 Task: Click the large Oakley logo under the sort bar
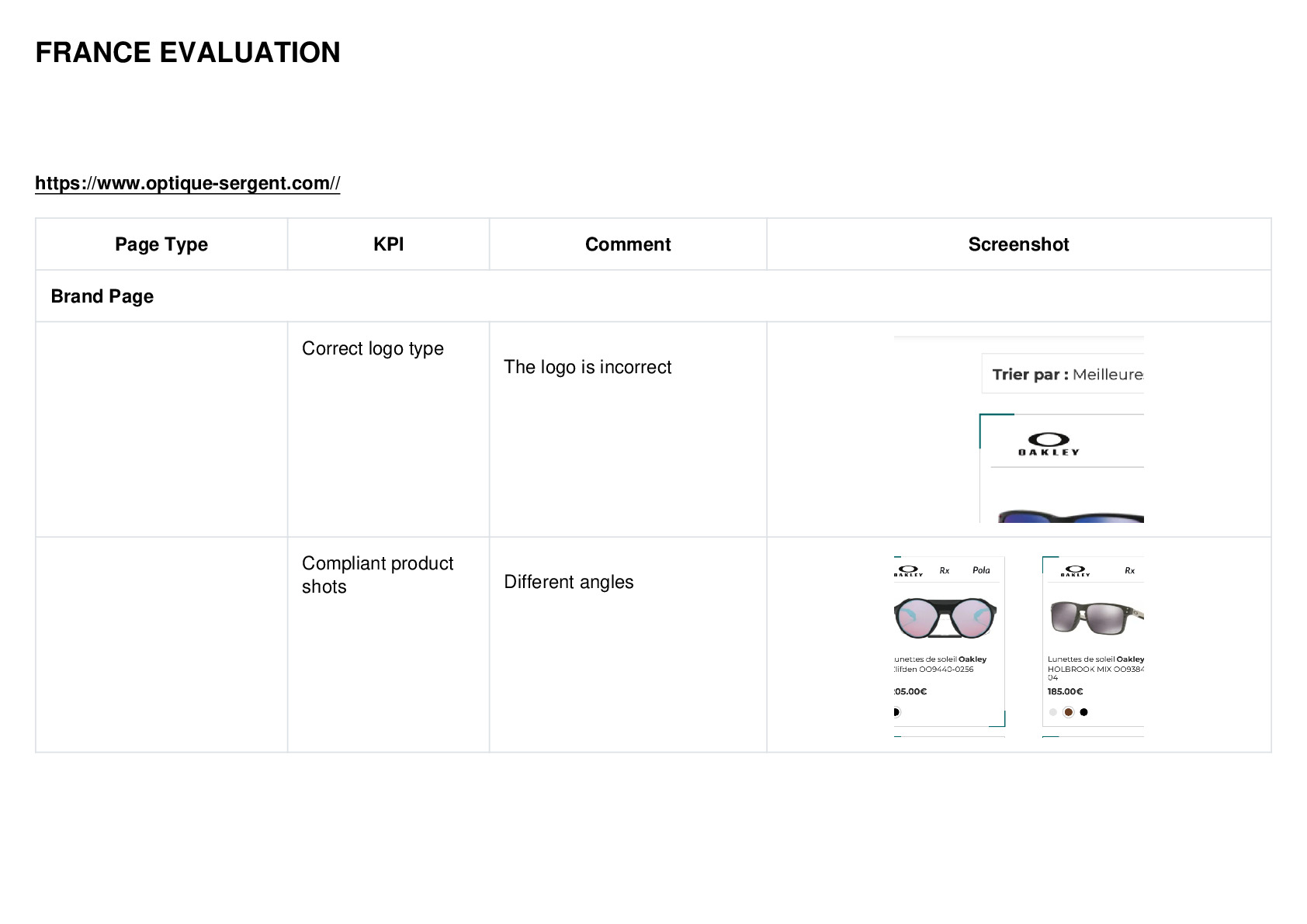pyautogui.click(x=1049, y=444)
